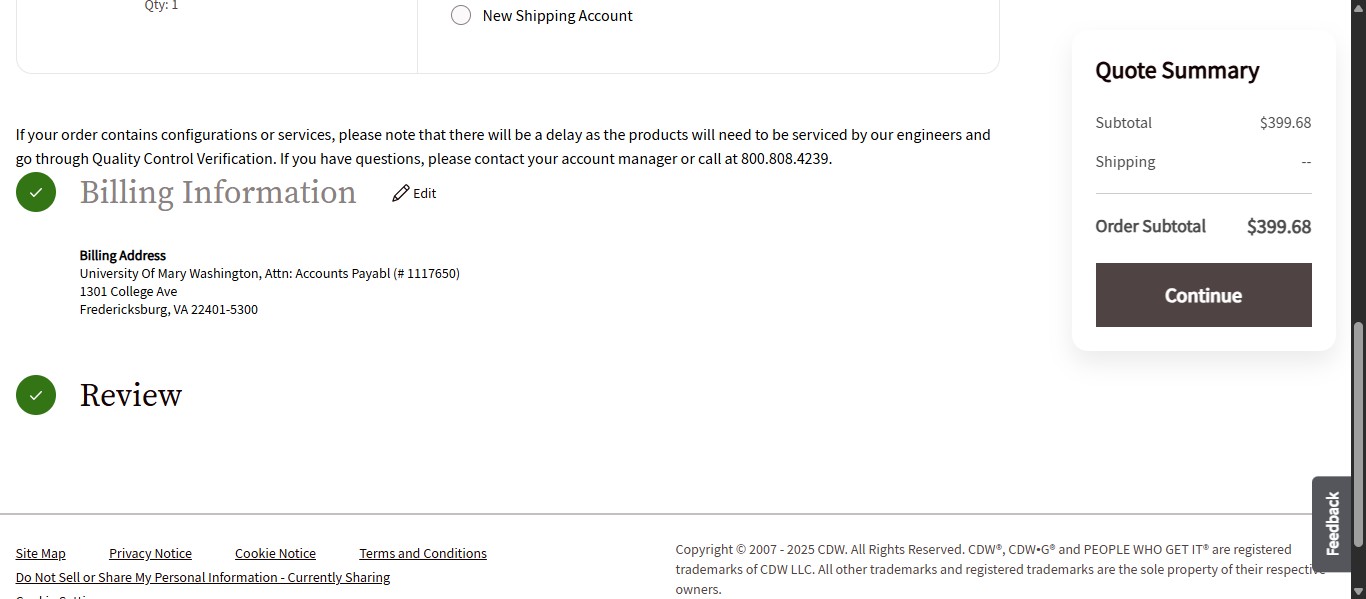The image size is (1366, 599).
Task: Open the Site Map link
Action: pos(40,553)
